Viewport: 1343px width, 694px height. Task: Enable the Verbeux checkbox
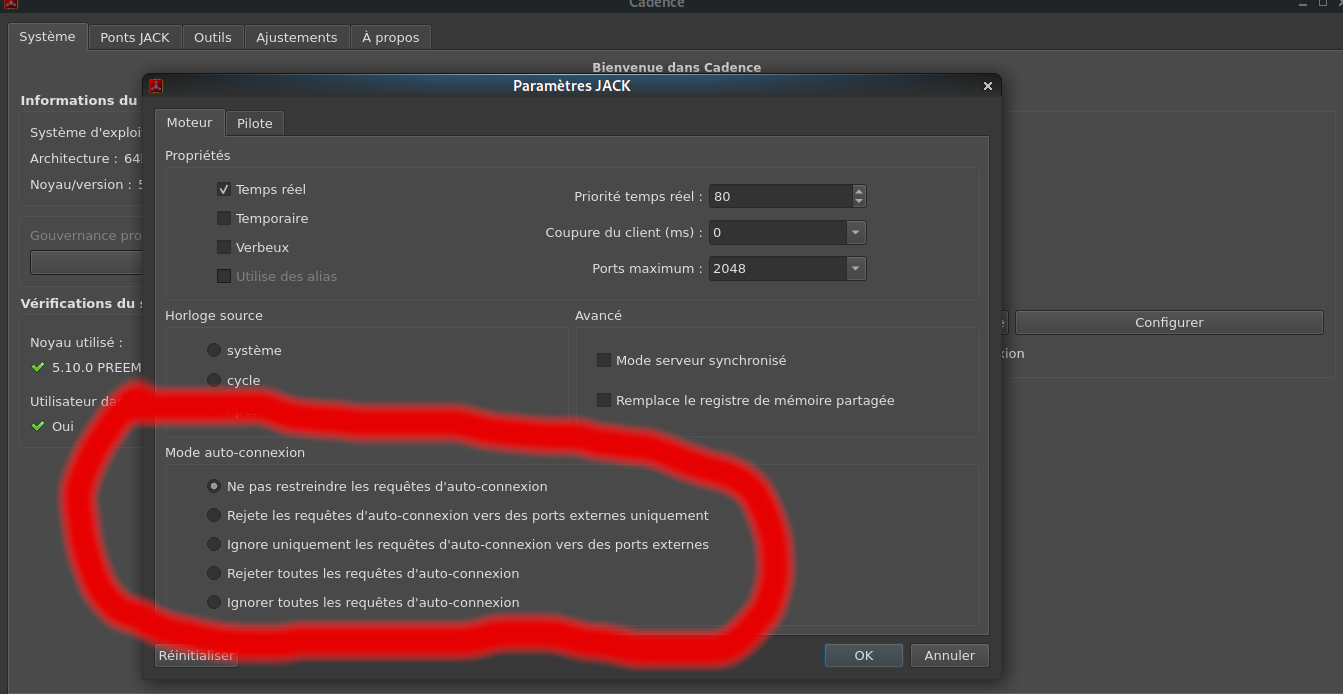point(224,247)
